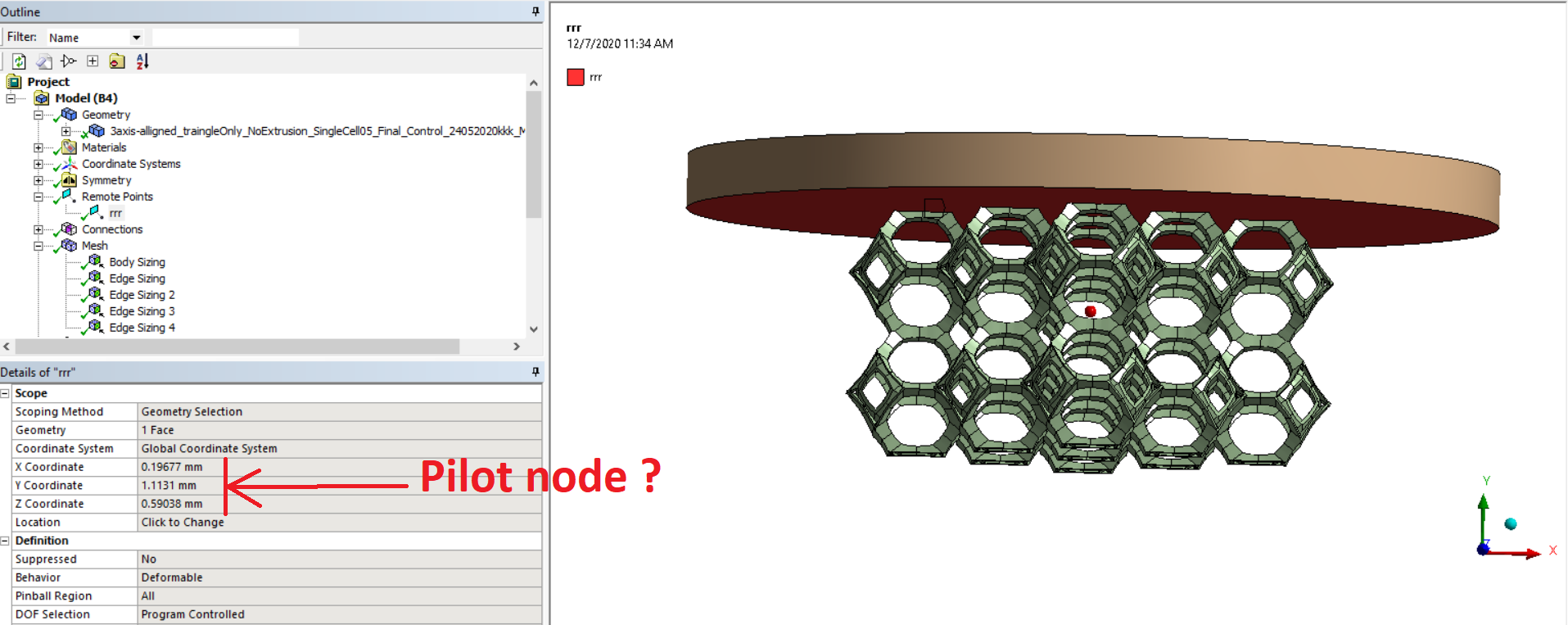Click the 'Scoping Method' row label

coord(59,412)
